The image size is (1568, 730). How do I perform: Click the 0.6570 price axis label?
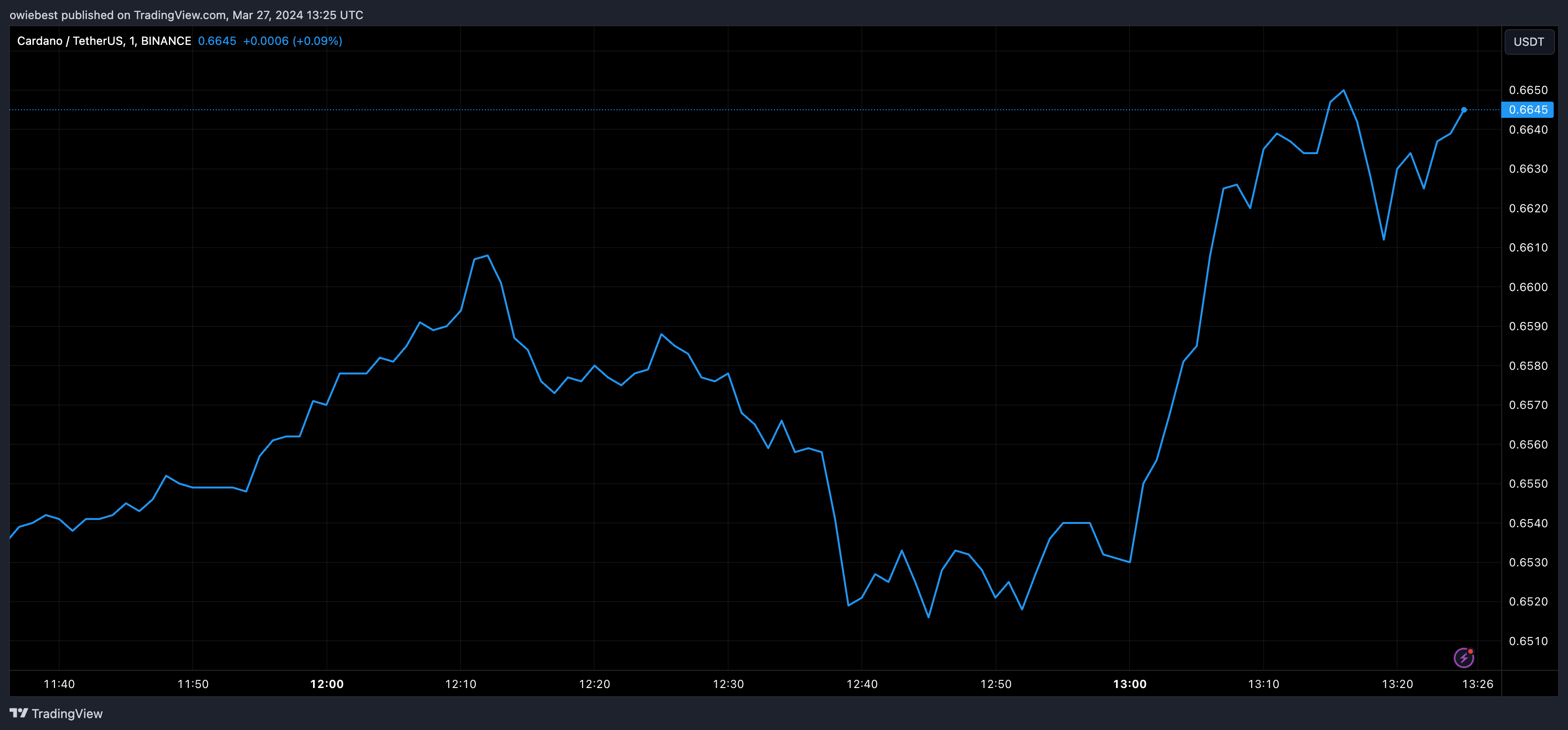coord(1528,405)
